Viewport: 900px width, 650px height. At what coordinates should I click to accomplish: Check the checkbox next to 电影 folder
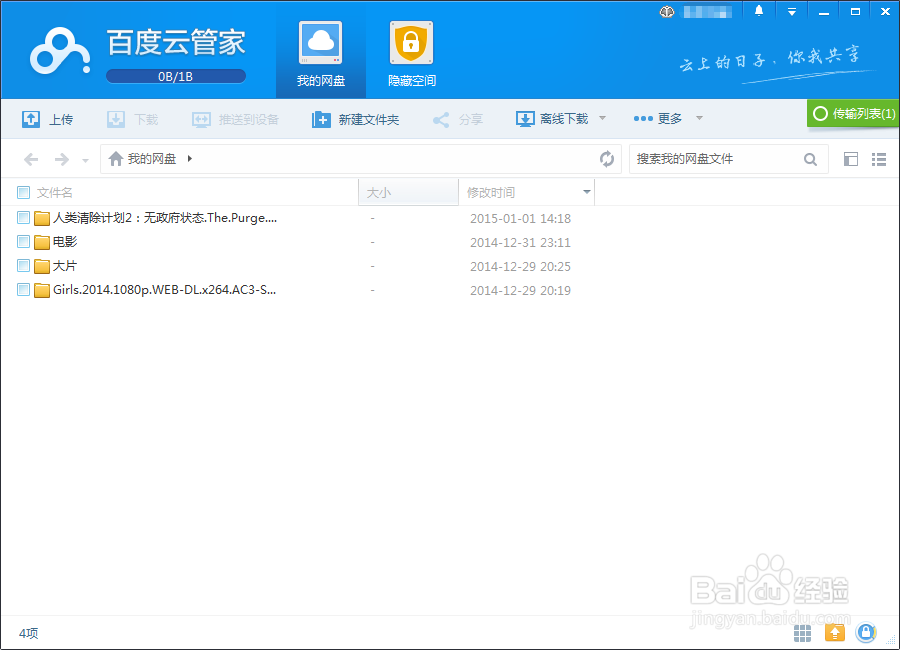[23, 241]
